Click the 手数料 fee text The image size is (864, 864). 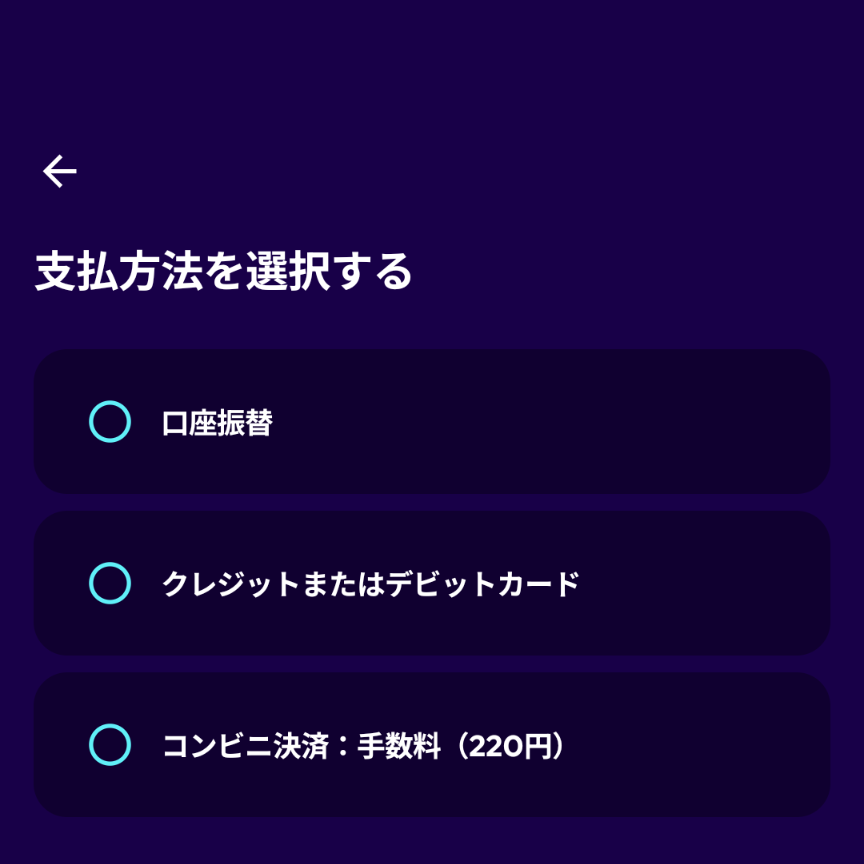tap(399, 746)
